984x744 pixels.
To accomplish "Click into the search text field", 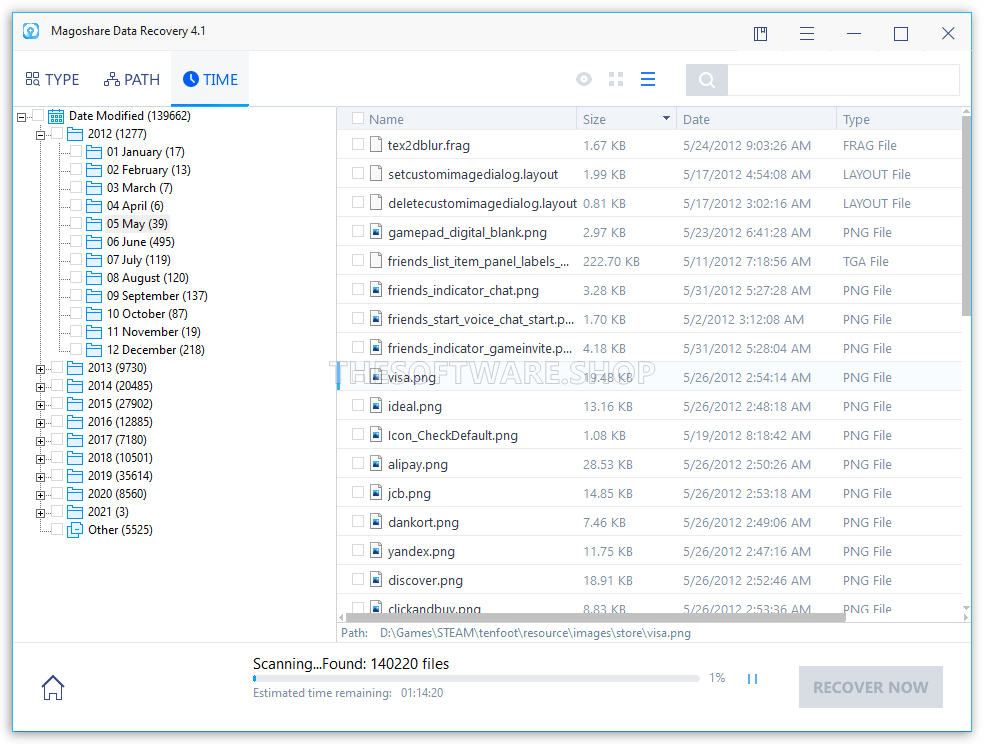I will tap(843, 80).
